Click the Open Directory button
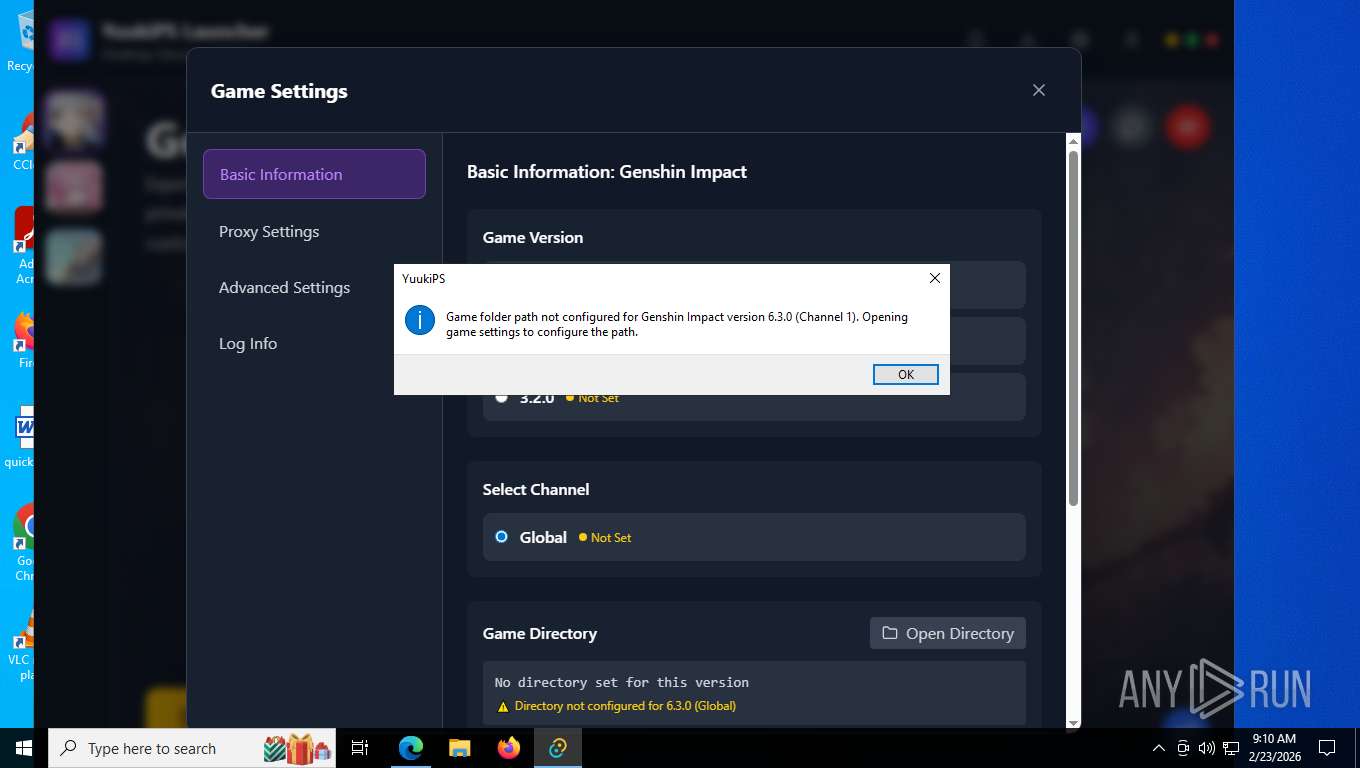This screenshot has width=1360, height=768. 947,633
